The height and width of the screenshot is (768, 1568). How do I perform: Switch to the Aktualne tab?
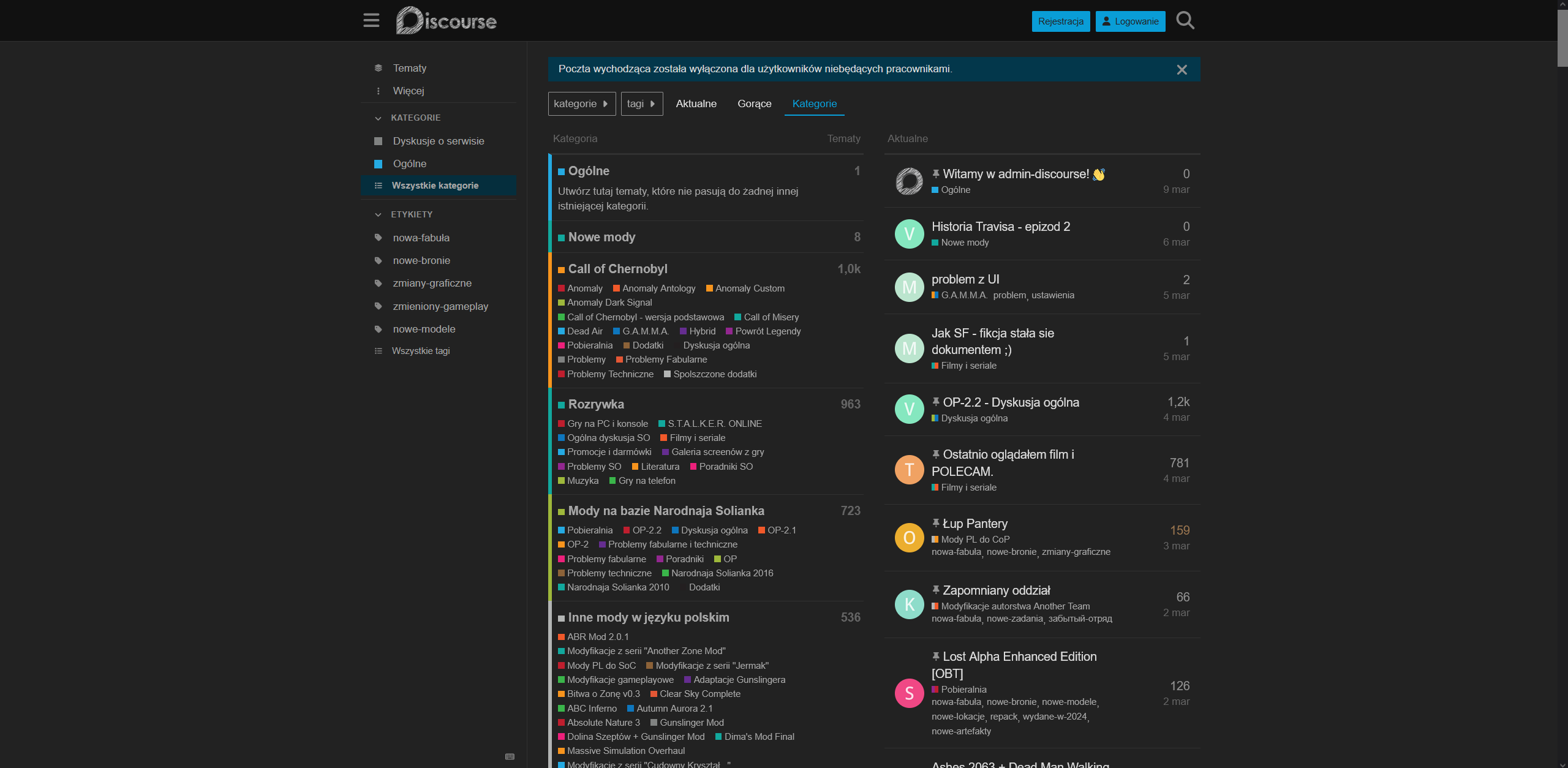tap(696, 104)
